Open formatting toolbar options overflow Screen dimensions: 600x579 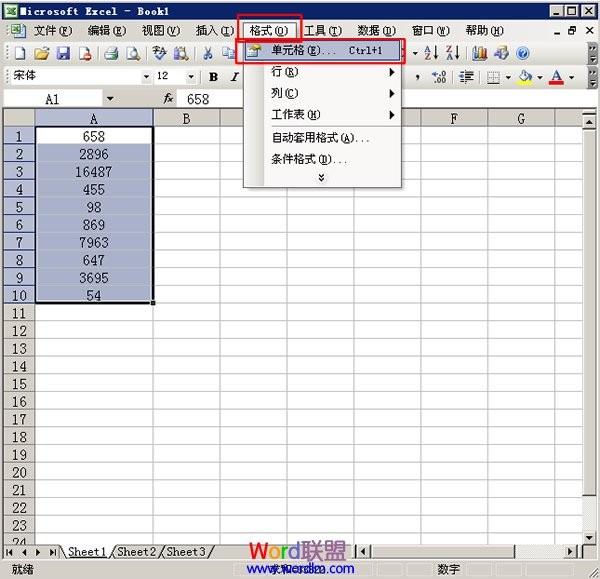[592, 78]
